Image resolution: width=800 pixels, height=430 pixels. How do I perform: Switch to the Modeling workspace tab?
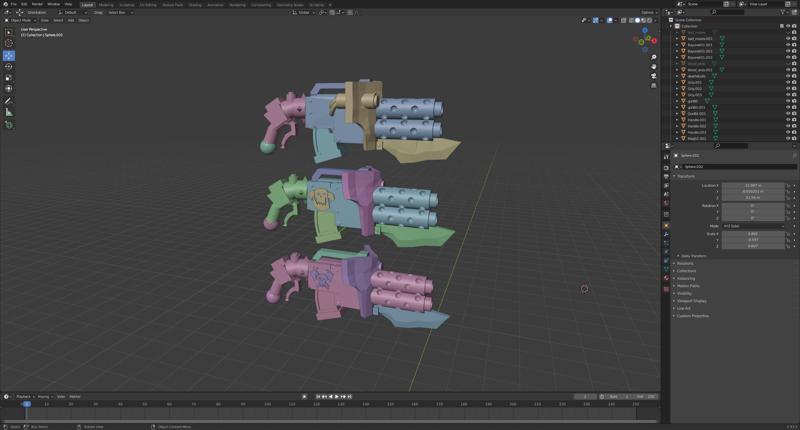[106, 5]
